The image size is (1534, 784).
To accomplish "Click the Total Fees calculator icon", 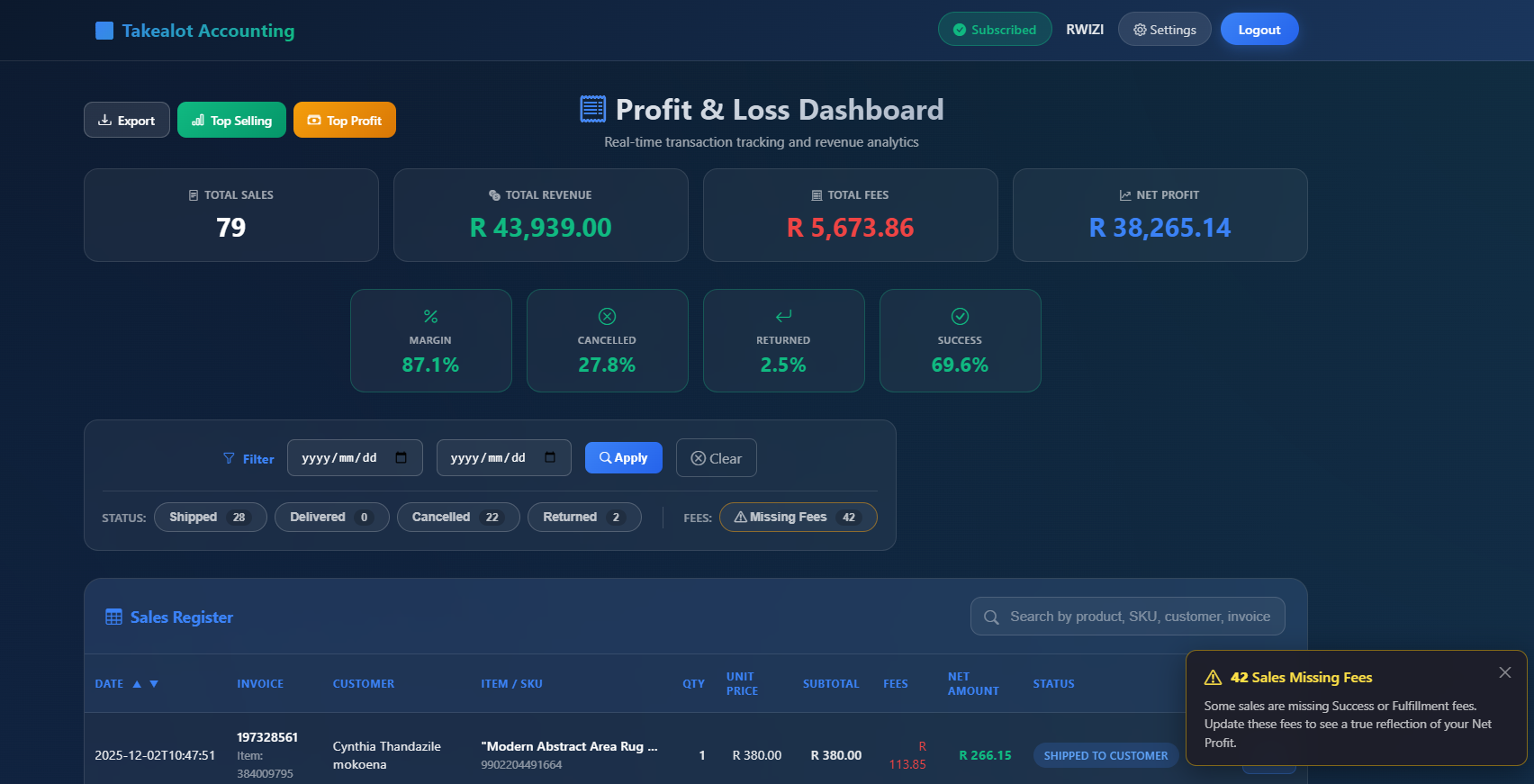I will 817,195.
